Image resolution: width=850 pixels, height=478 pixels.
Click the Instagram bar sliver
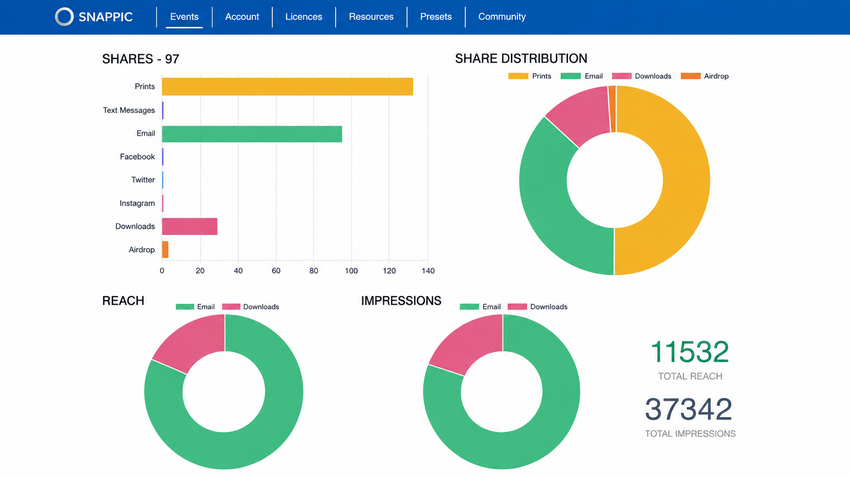coord(163,203)
